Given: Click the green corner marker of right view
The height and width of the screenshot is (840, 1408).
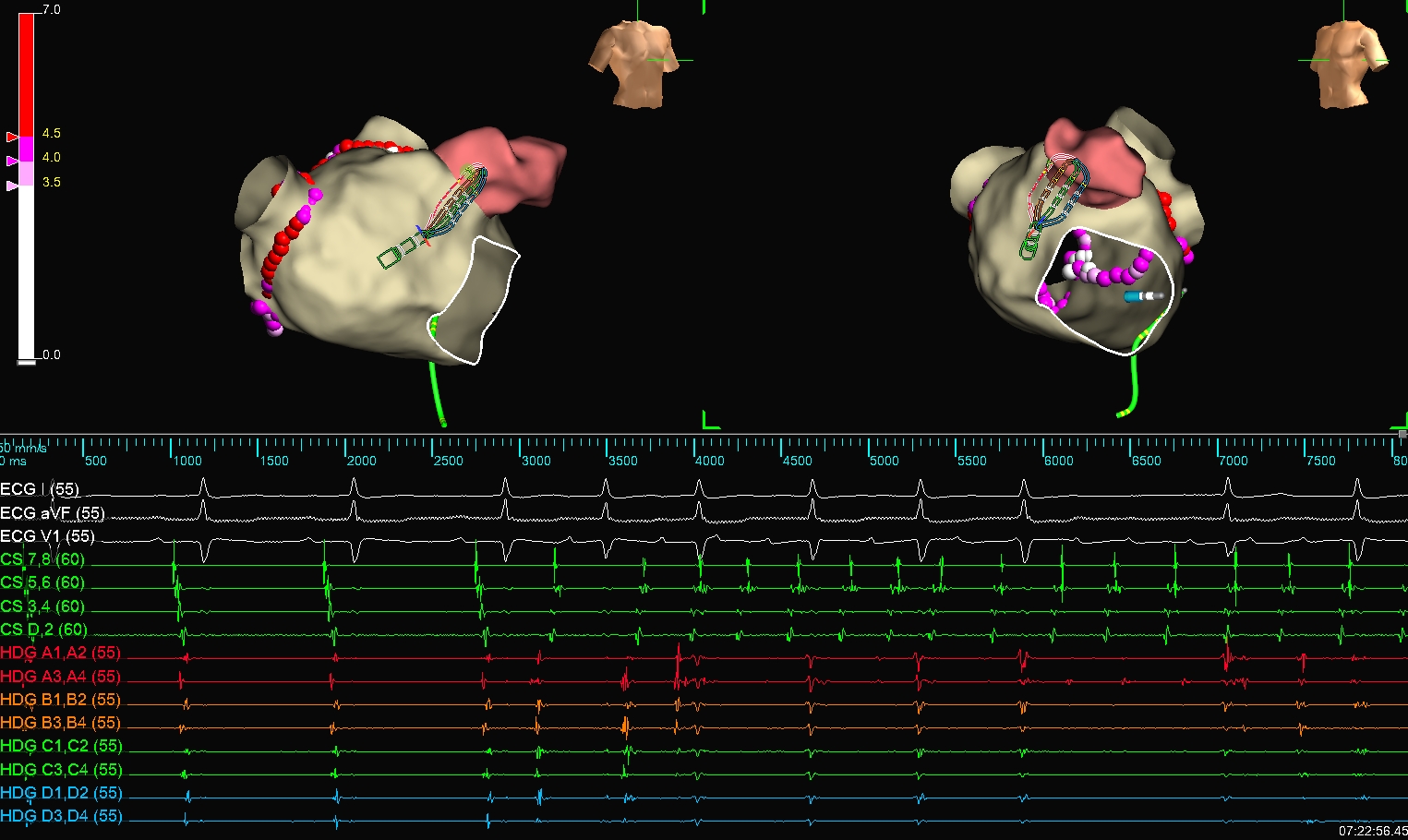Looking at the screenshot, I should (x=1399, y=420).
